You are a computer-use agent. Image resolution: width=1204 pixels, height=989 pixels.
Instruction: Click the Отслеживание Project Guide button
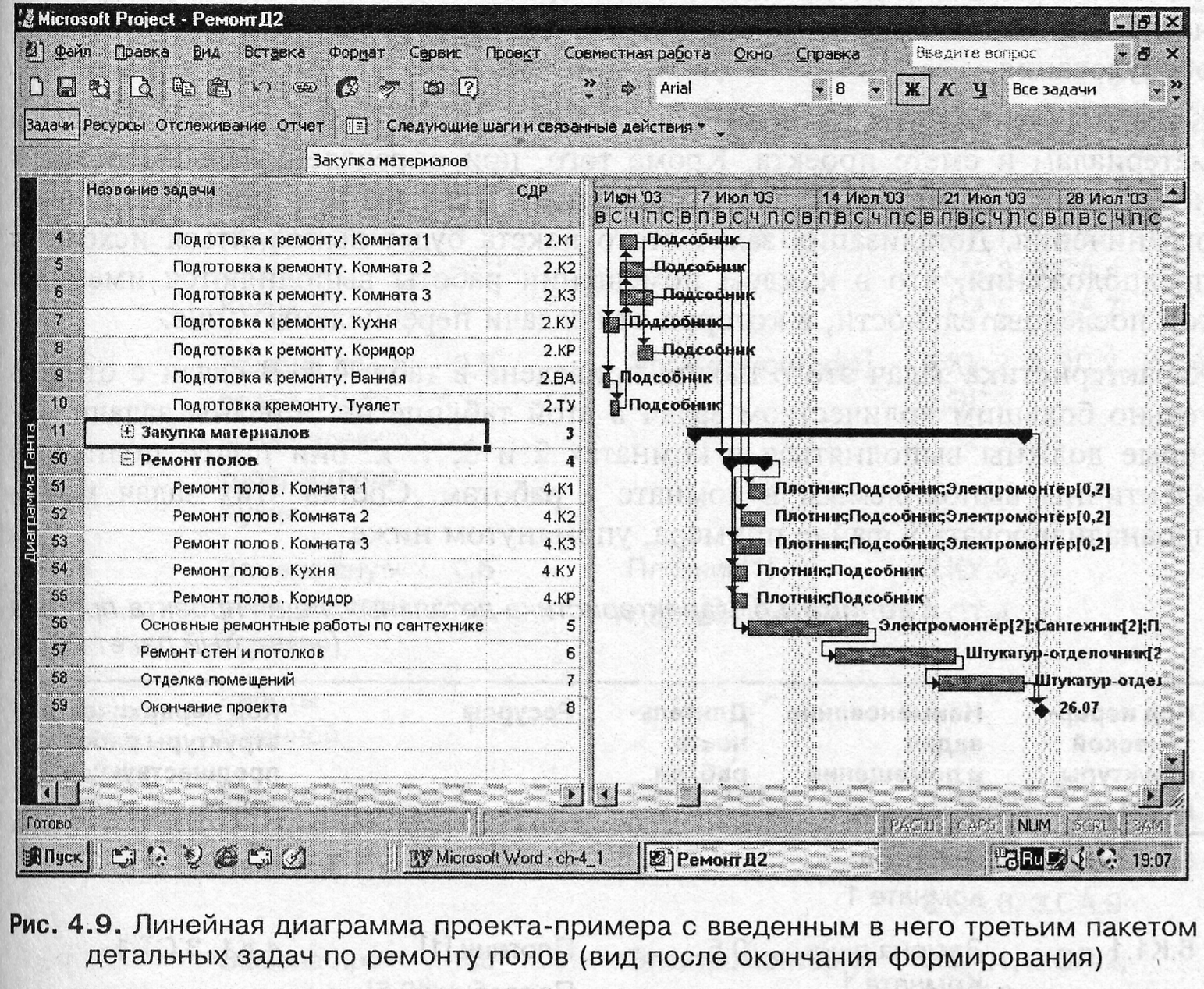(211, 126)
